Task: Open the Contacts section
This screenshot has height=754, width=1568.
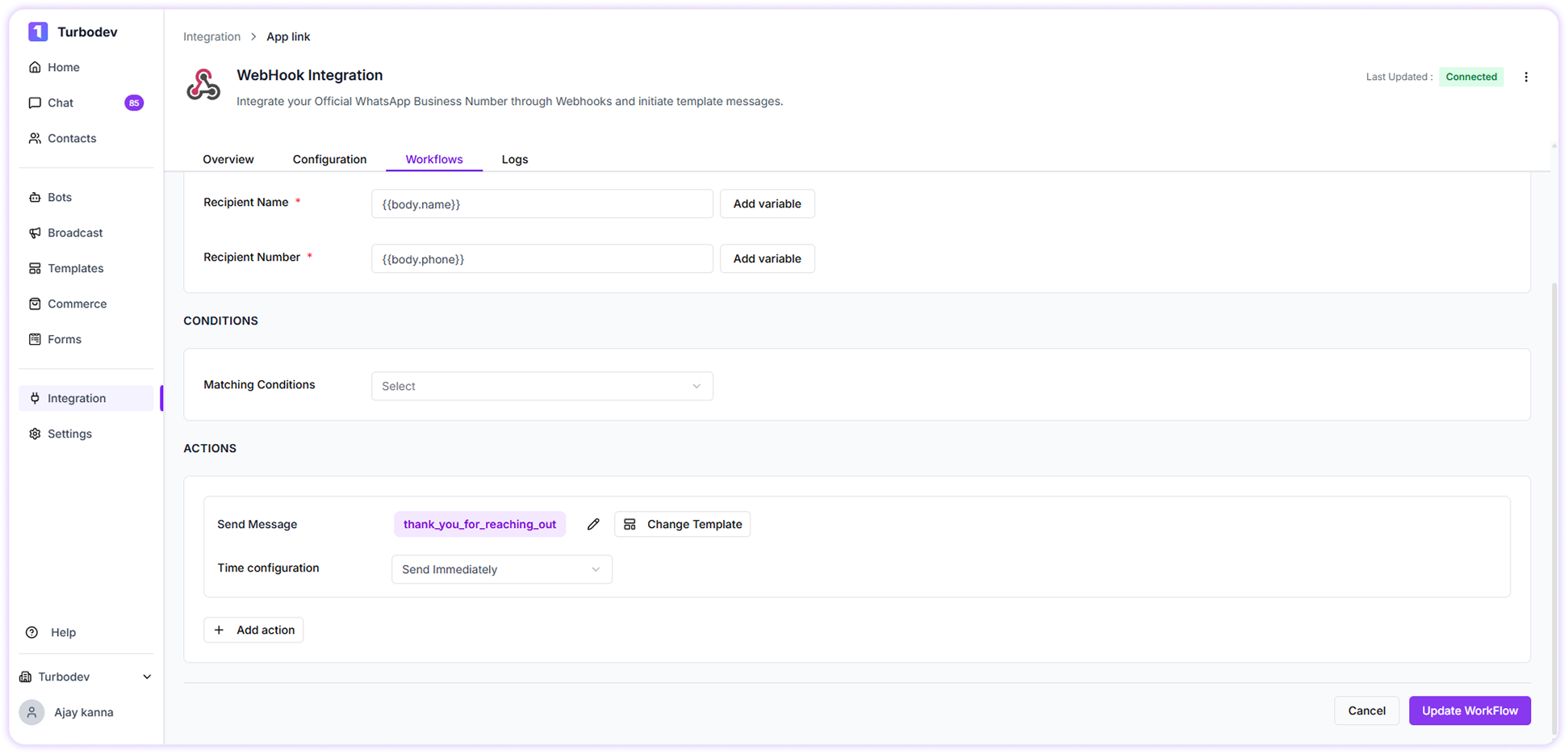Action: pos(72,138)
